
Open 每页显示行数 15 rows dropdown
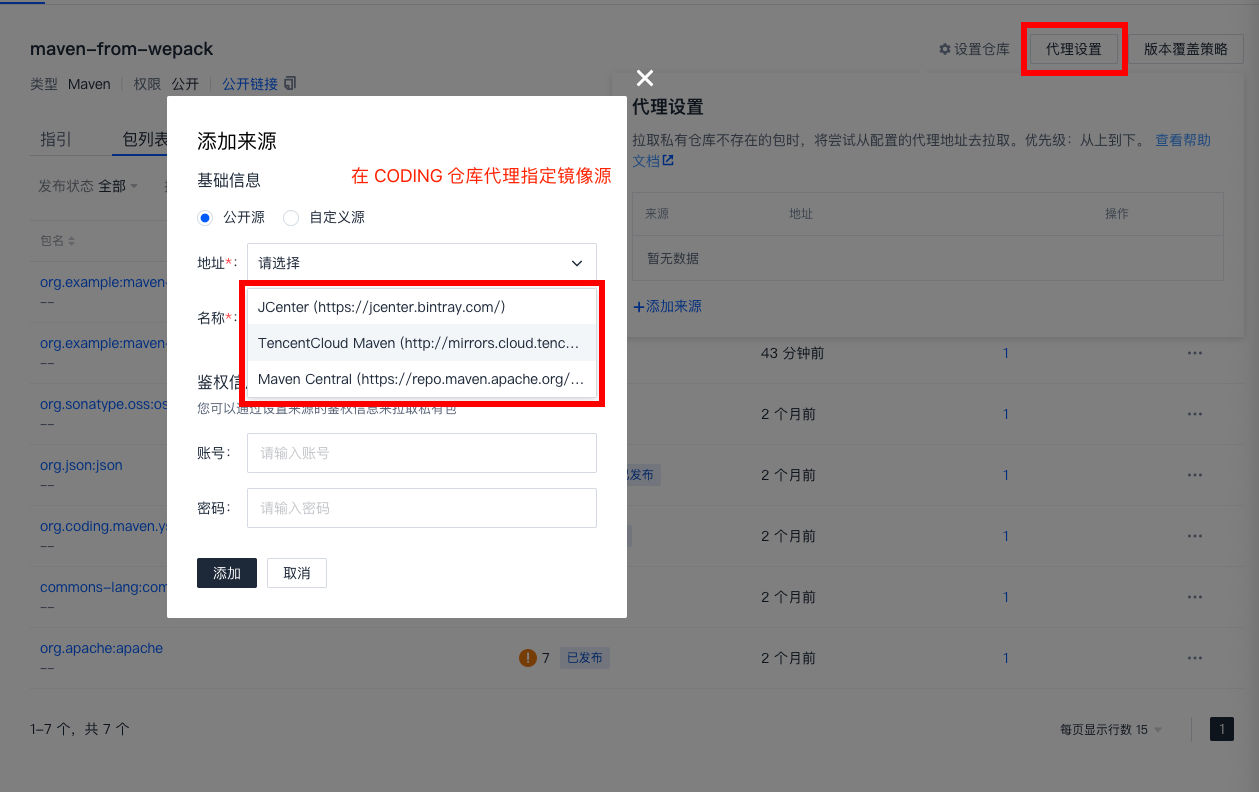point(1111,730)
